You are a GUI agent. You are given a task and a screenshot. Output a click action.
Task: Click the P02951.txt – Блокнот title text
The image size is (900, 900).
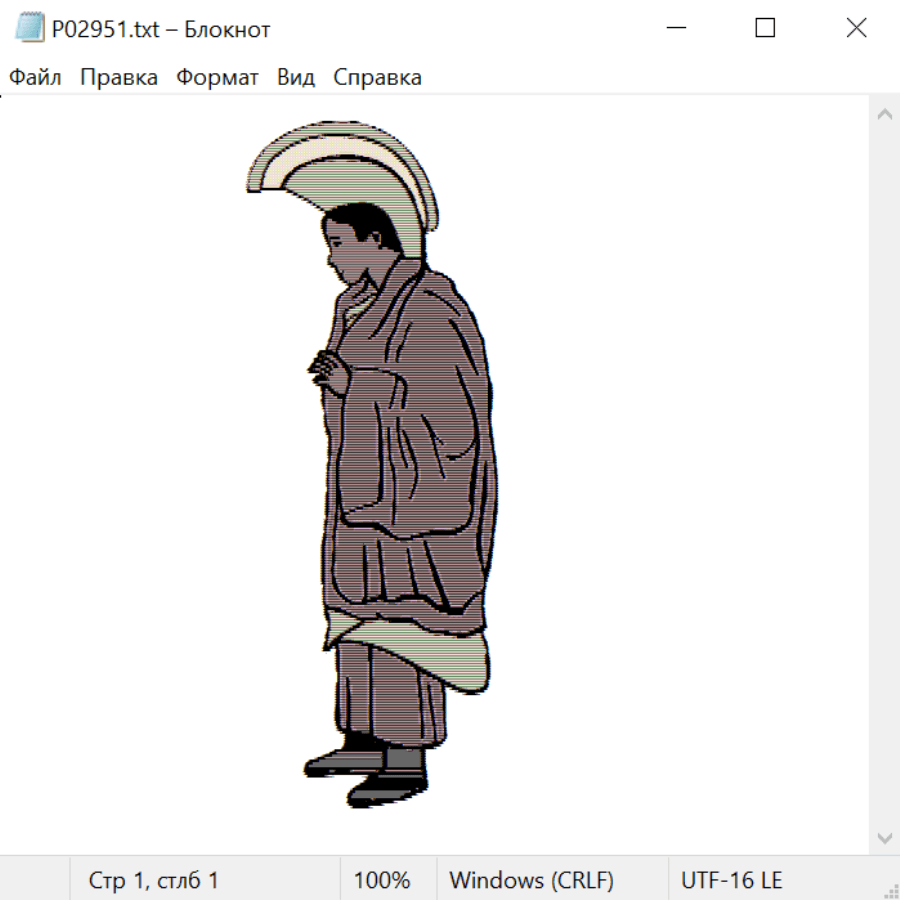point(161,29)
